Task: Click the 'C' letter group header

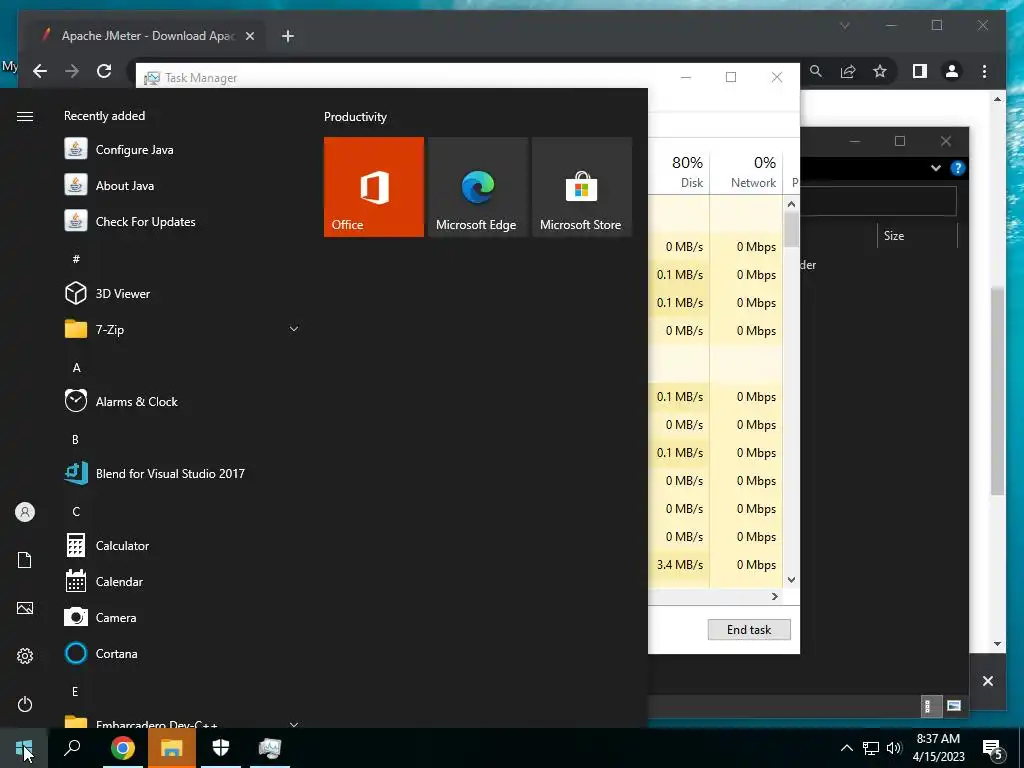Action: click(76, 511)
